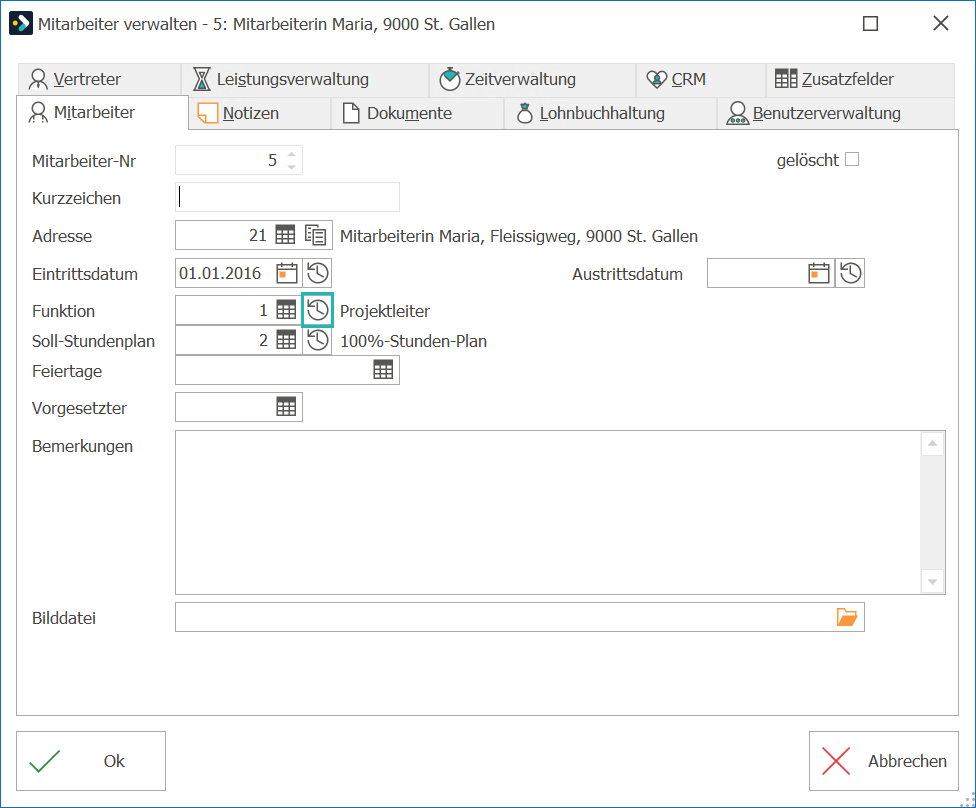Viewport: 976px width, 808px height.
Task: Click the application logo in title bar
Action: click(x=21, y=24)
